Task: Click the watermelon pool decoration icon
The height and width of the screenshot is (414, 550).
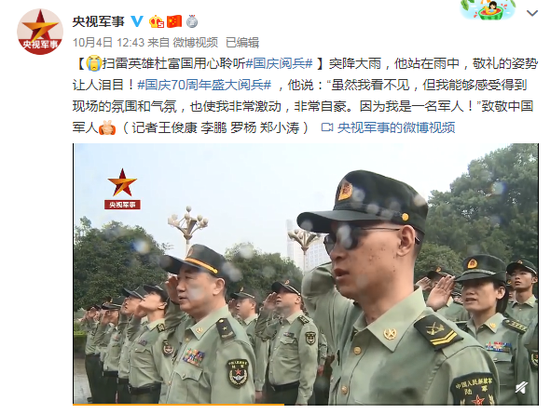Action: pos(488,10)
